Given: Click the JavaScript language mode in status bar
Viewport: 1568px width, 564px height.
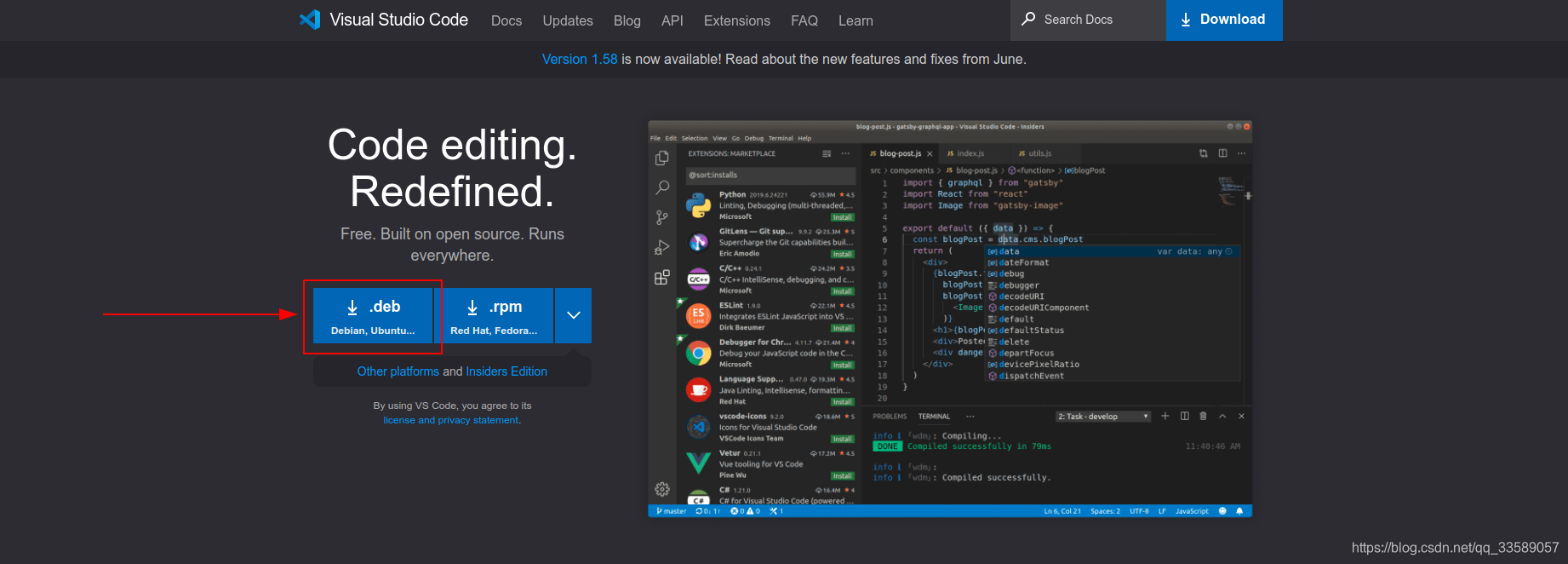Looking at the screenshot, I should point(1192,511).
